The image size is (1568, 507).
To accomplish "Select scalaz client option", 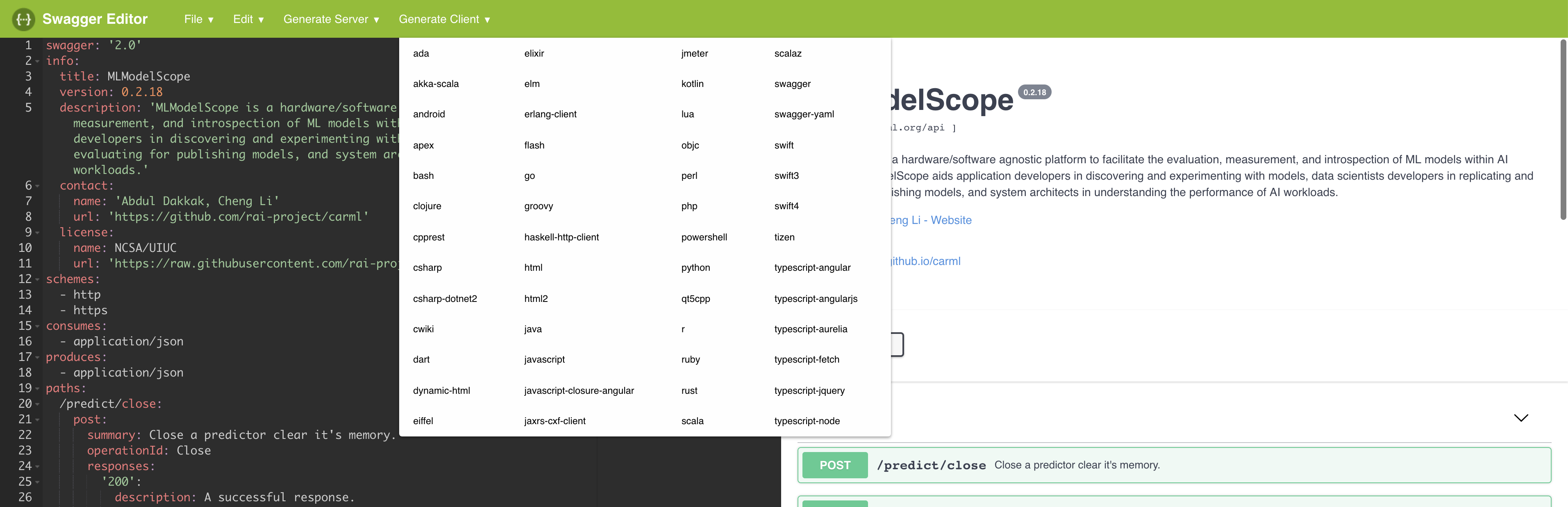I will 788,54.
